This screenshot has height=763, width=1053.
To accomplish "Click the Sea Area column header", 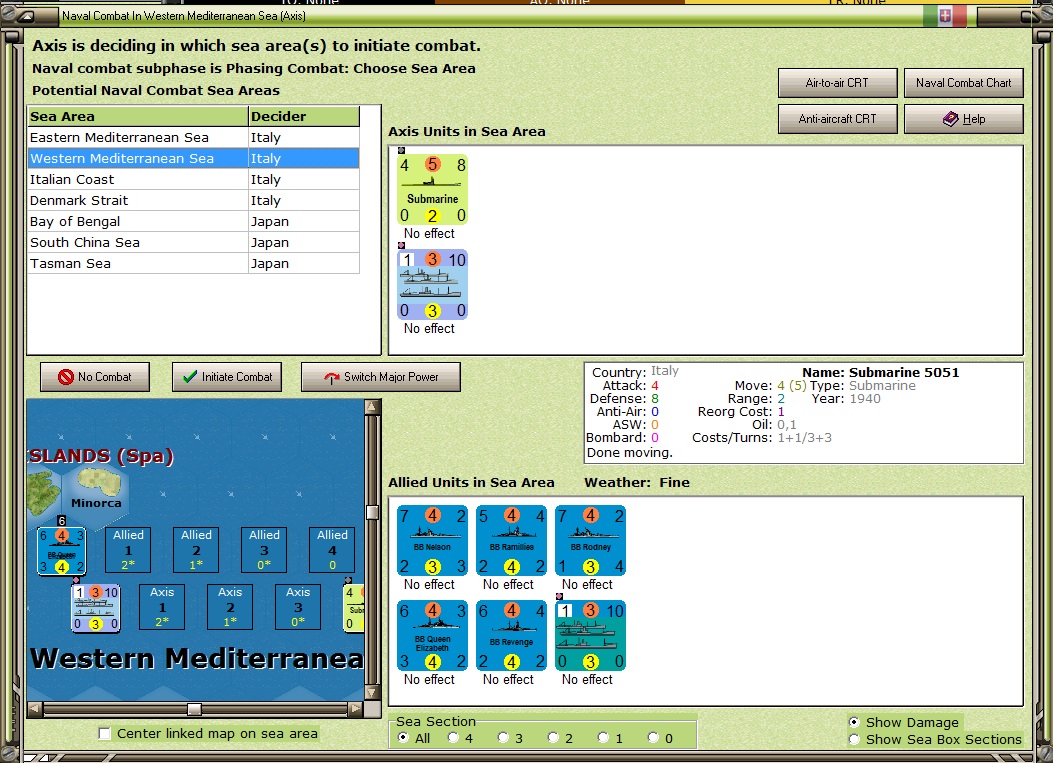I will (x=138, y=116).
